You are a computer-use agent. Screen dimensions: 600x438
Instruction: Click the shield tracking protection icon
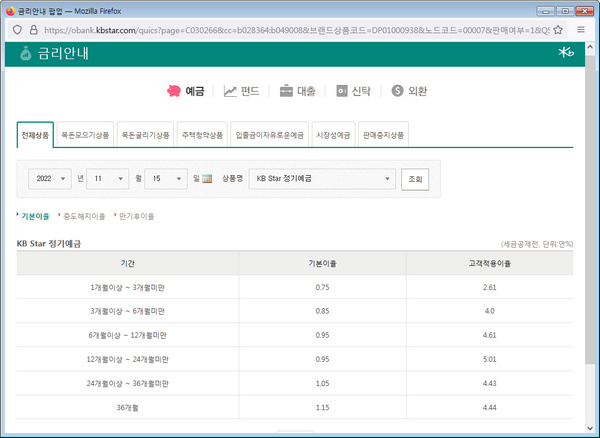click(17, 30)
